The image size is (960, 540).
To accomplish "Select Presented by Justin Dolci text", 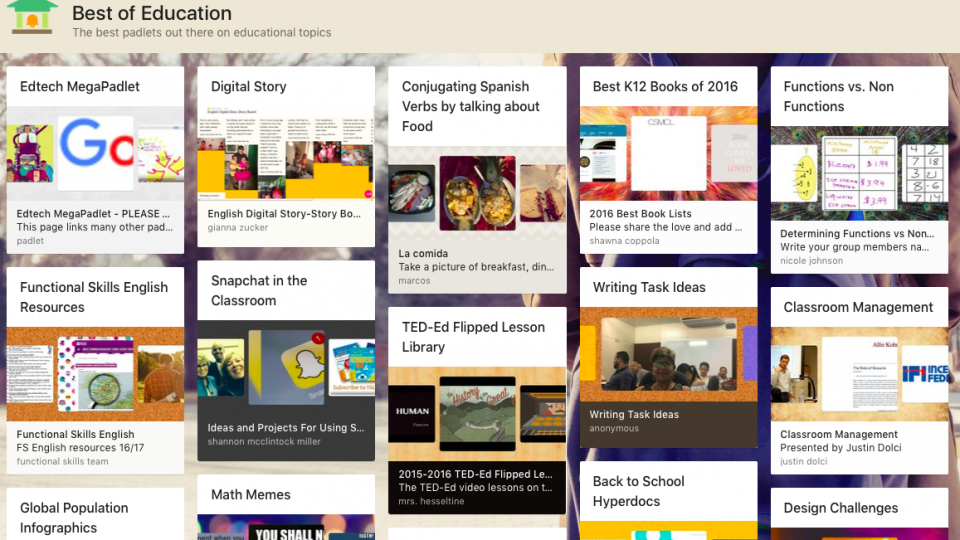I will (841, 448).
